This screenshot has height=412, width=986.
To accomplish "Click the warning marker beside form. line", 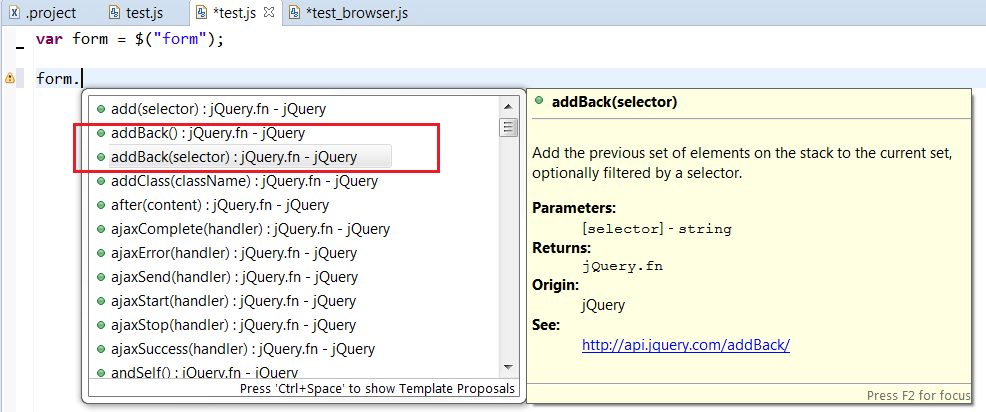I will click(x=10, y=78).
